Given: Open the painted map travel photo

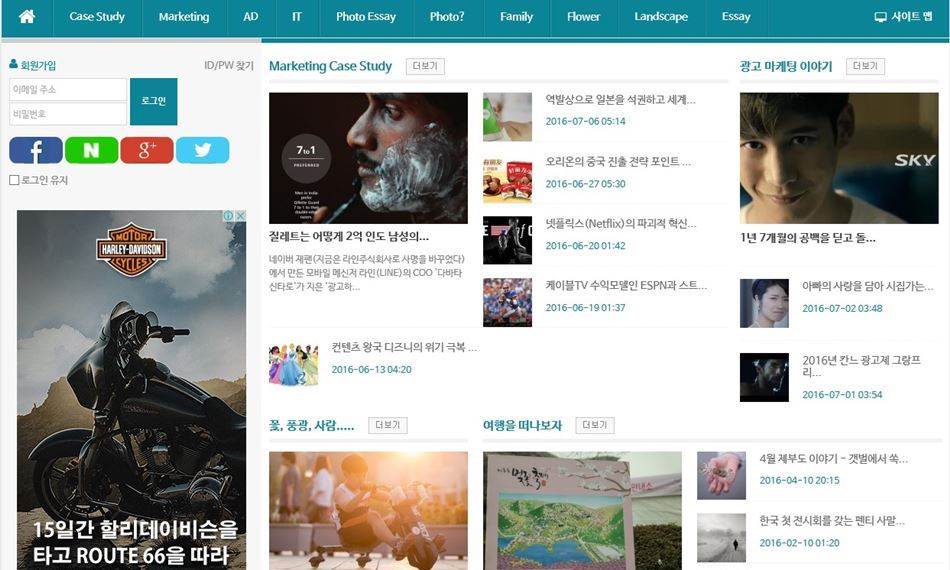Looking at the screenshot, I should (x=582, y=511).
